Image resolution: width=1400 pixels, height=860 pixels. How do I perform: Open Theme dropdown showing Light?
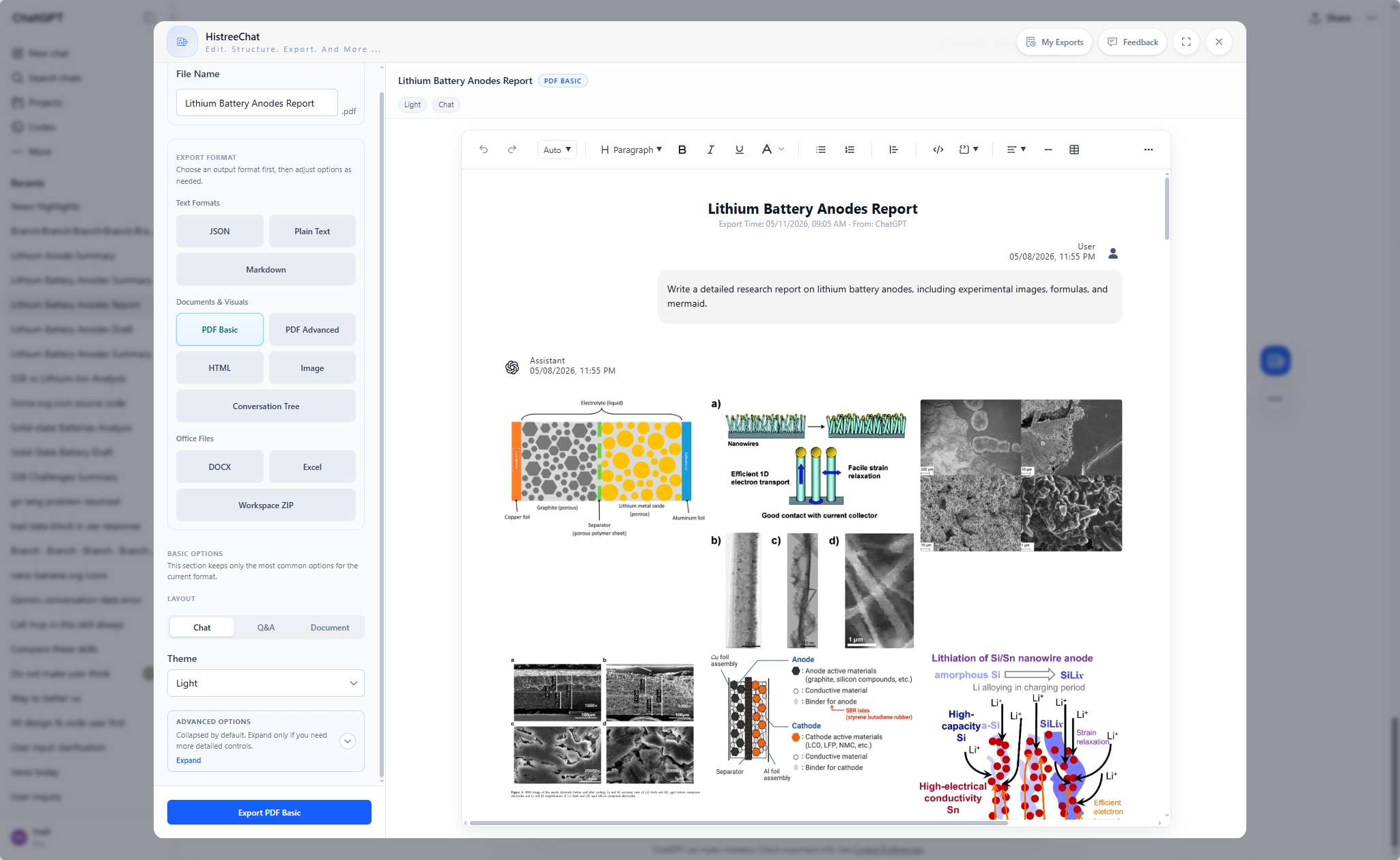pyautogui.click(x=266, y=683)
